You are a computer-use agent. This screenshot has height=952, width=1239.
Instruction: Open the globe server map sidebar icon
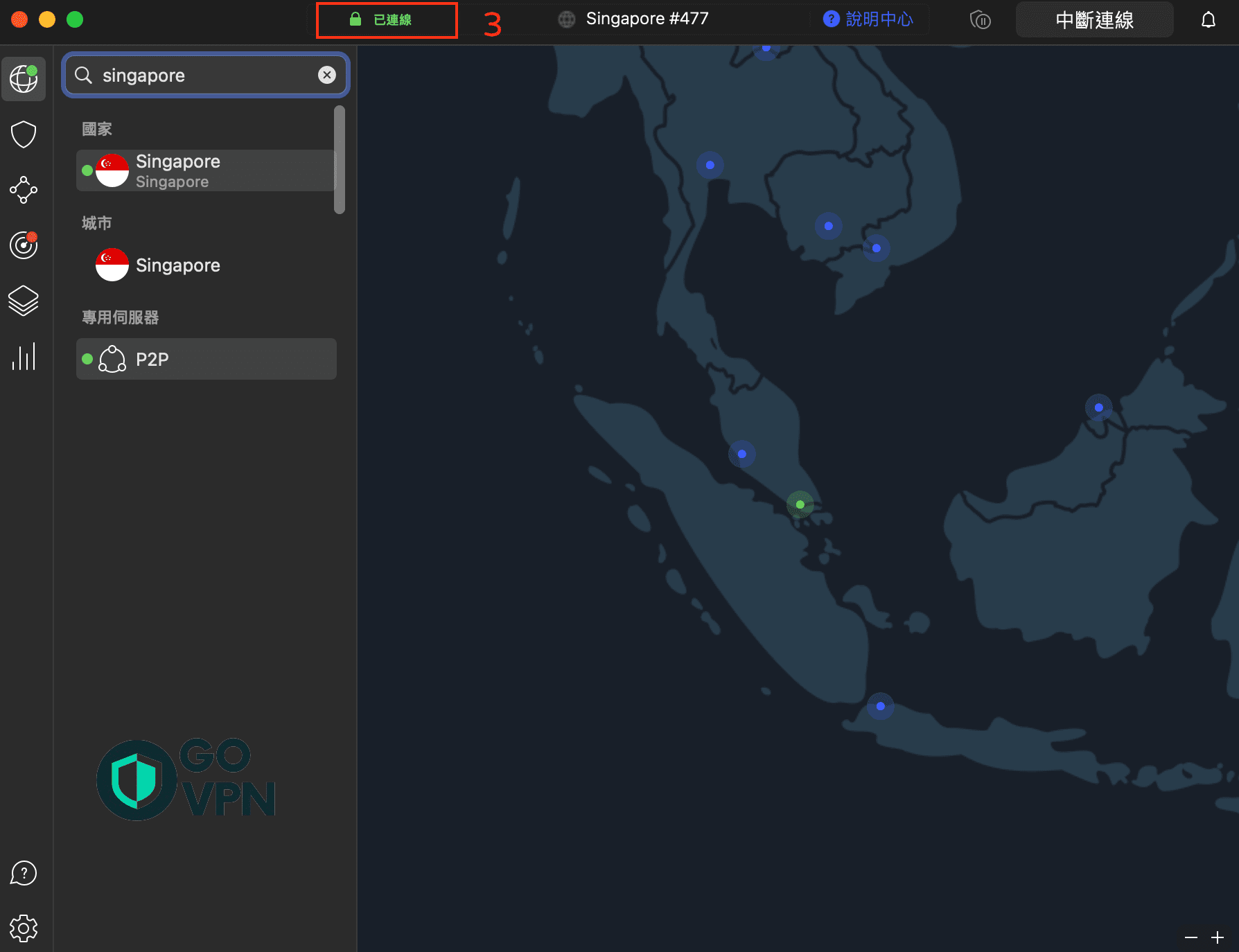[x=24, y=79]
